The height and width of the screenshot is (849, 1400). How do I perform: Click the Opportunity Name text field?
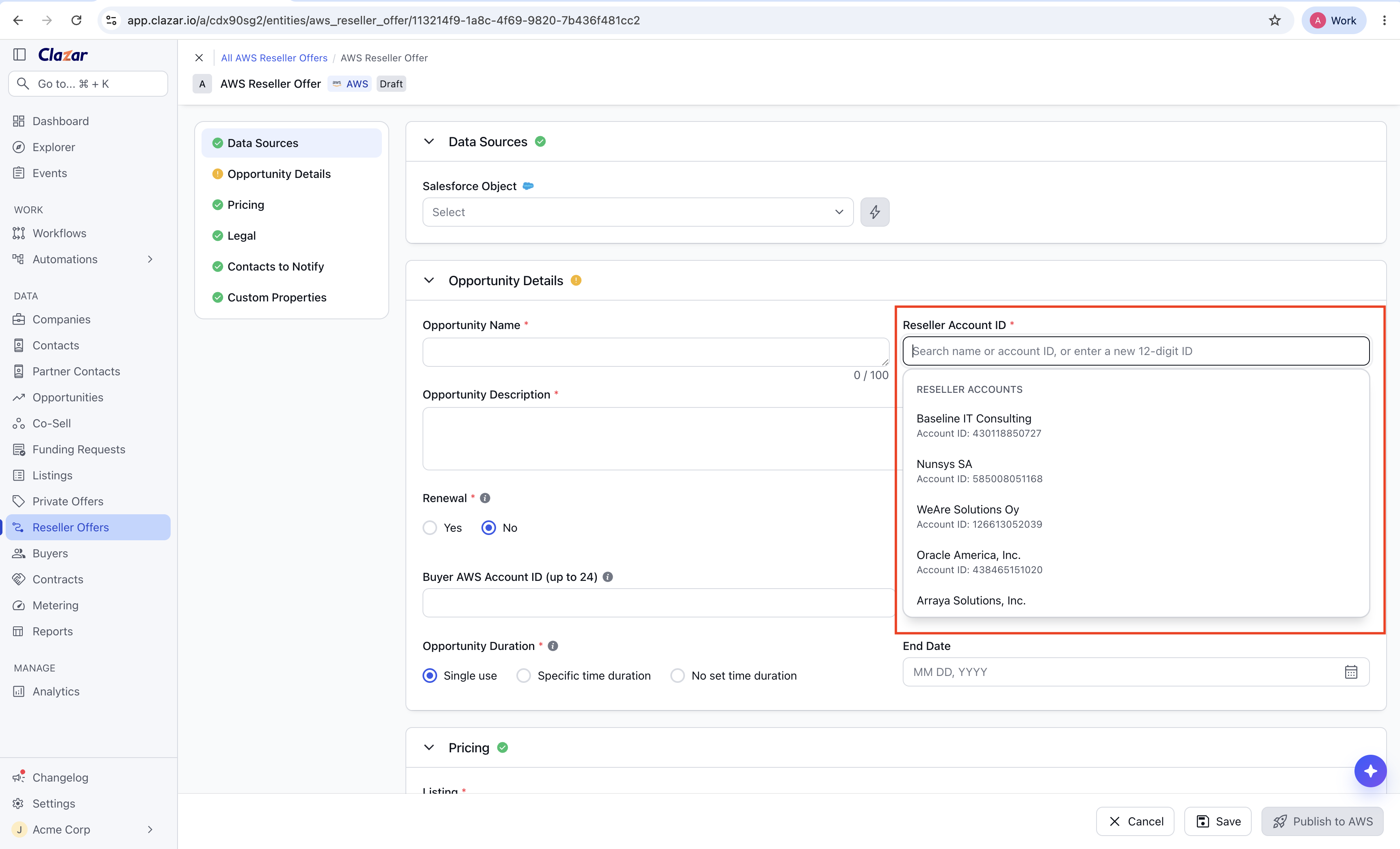[x=656, y=352]
